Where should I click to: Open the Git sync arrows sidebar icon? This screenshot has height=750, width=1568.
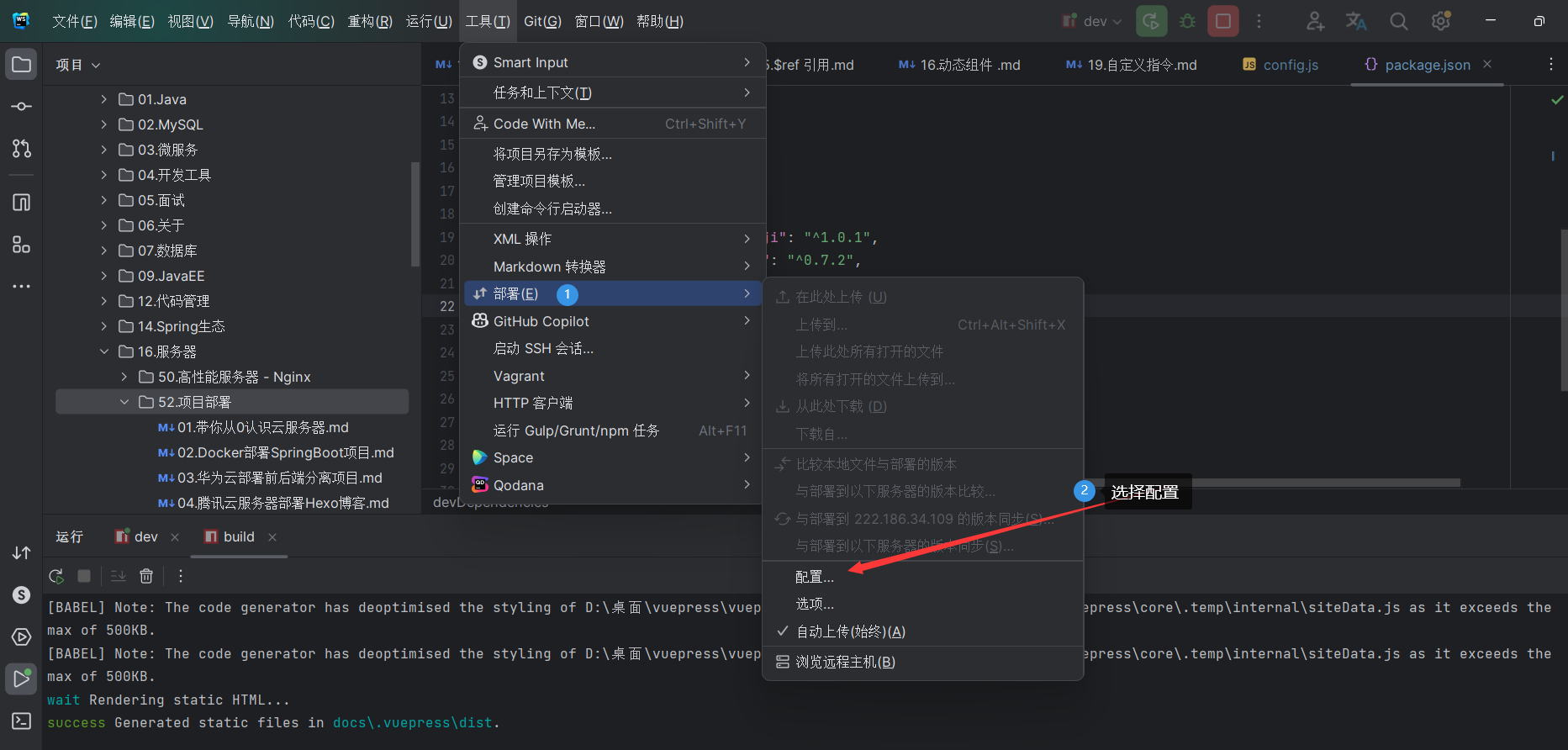pyautogui.click(x=22, y=552)
